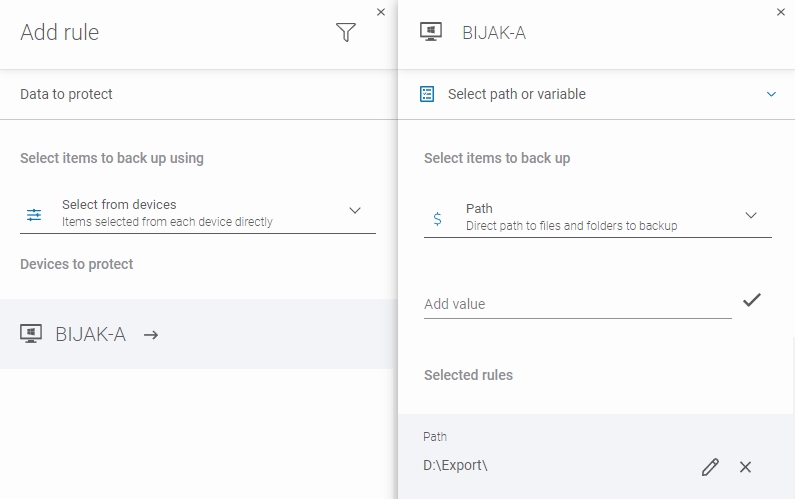Close the Add rule panel
The image size is (795, 499).
pyautogui.click(x=380, y=12)
